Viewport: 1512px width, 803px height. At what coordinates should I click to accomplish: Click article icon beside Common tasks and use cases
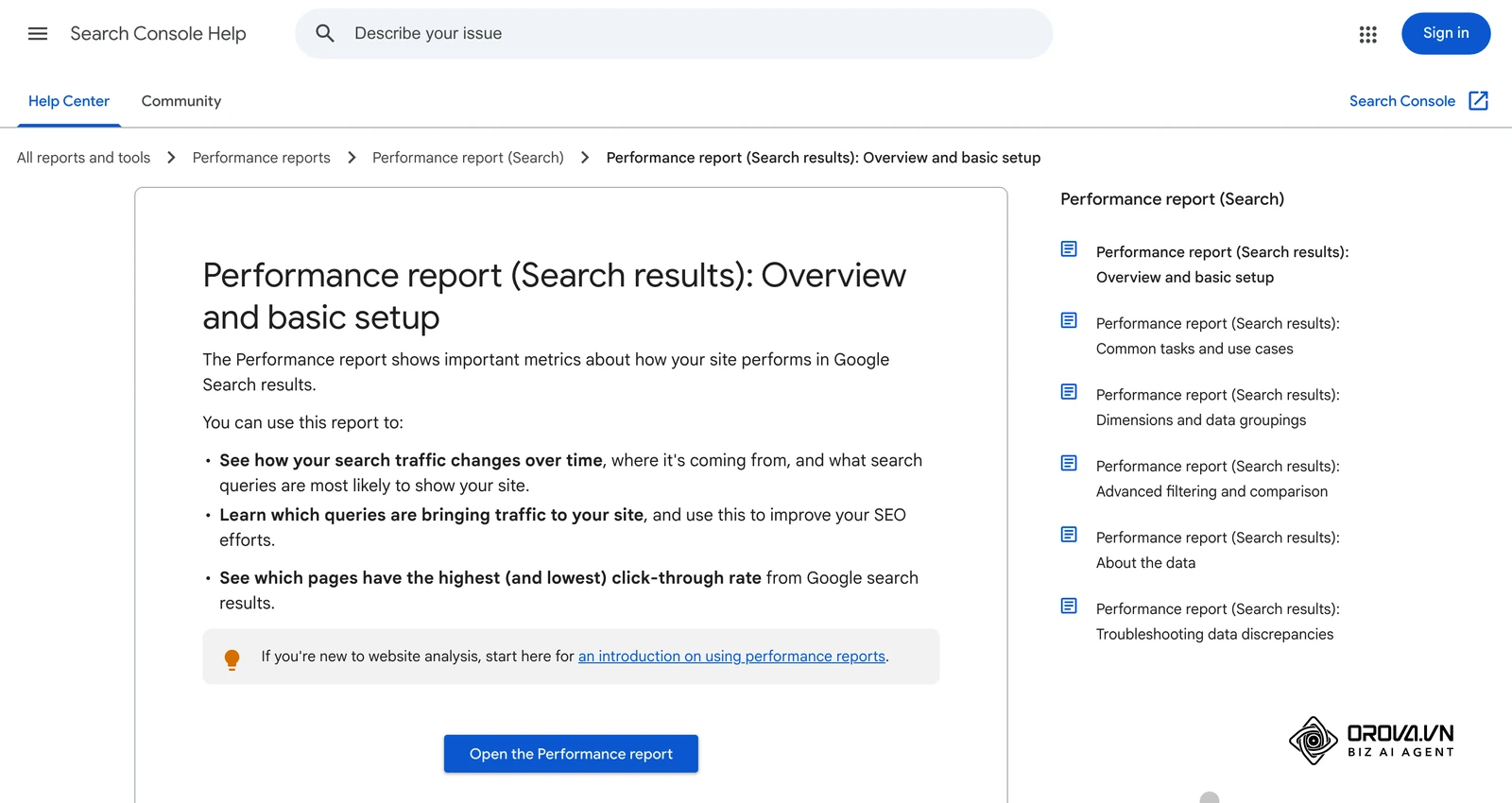coord(1069,320)
